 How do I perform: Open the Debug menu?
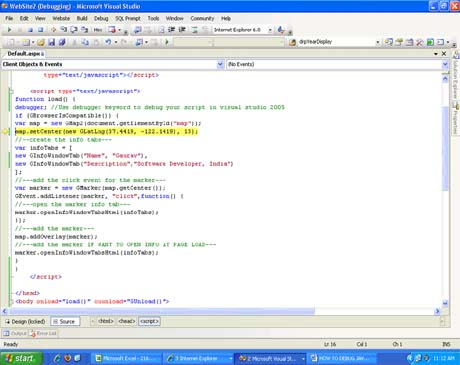click(x=101, y=18)
